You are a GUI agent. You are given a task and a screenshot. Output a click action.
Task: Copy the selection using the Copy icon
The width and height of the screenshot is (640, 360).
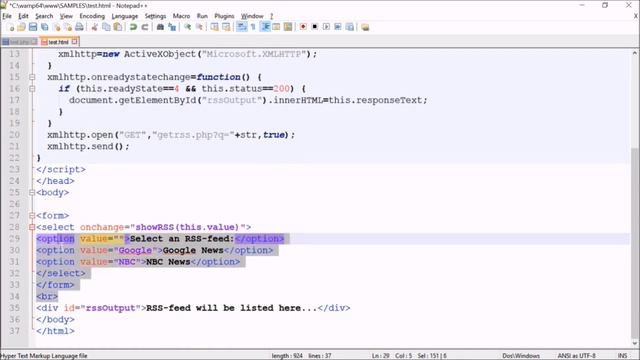point(106,27)
